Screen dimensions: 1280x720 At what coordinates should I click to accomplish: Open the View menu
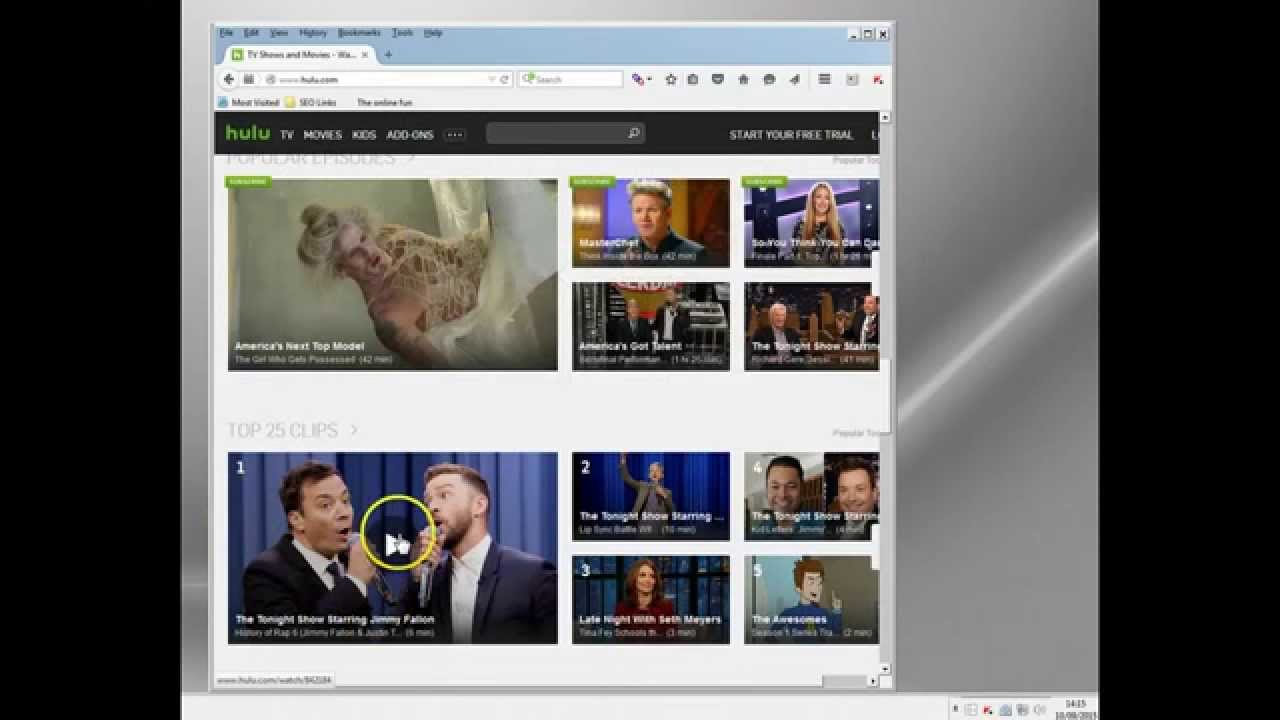pos(279,33)
